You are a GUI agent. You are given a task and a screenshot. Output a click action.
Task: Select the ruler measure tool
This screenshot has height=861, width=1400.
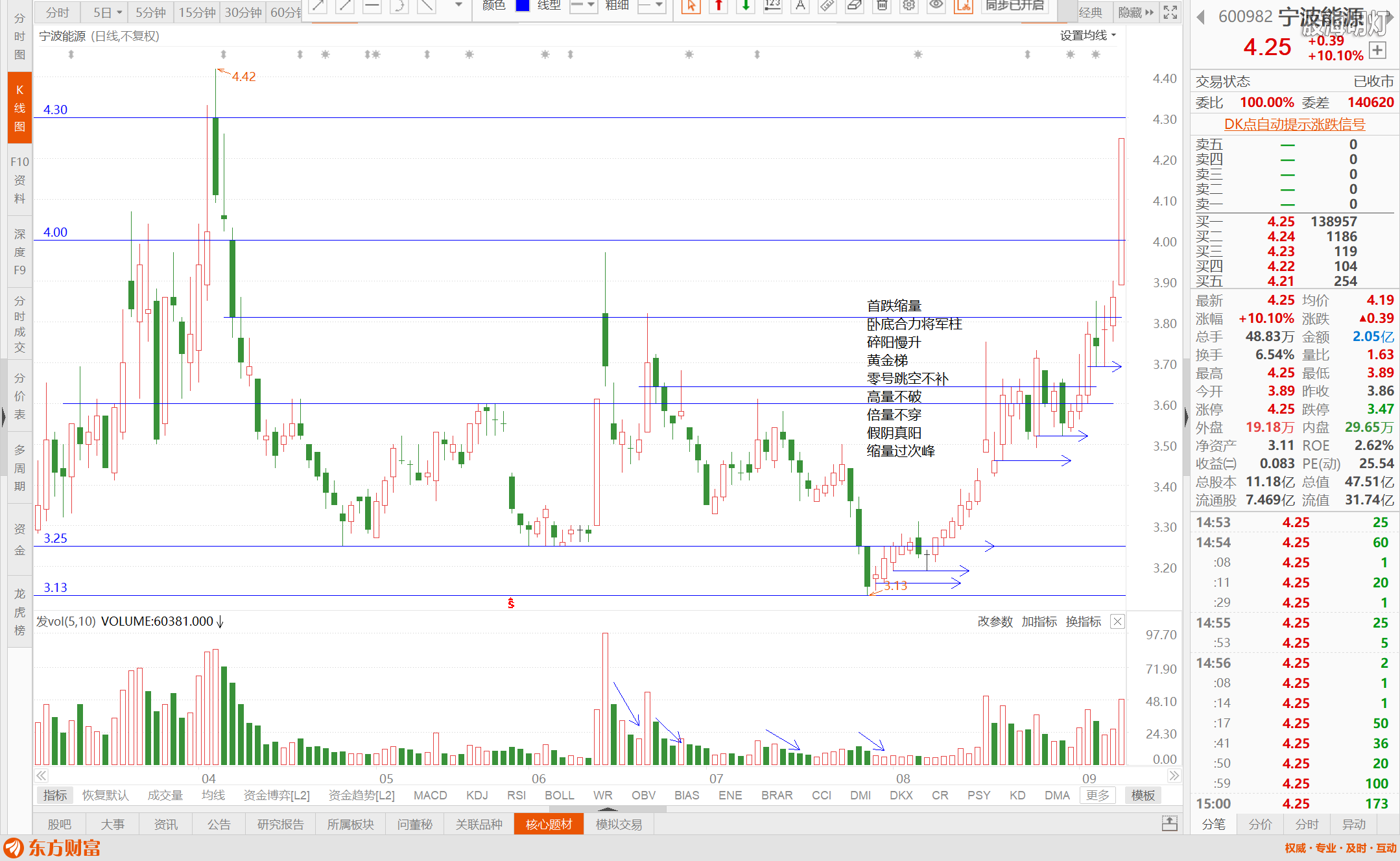827,6
